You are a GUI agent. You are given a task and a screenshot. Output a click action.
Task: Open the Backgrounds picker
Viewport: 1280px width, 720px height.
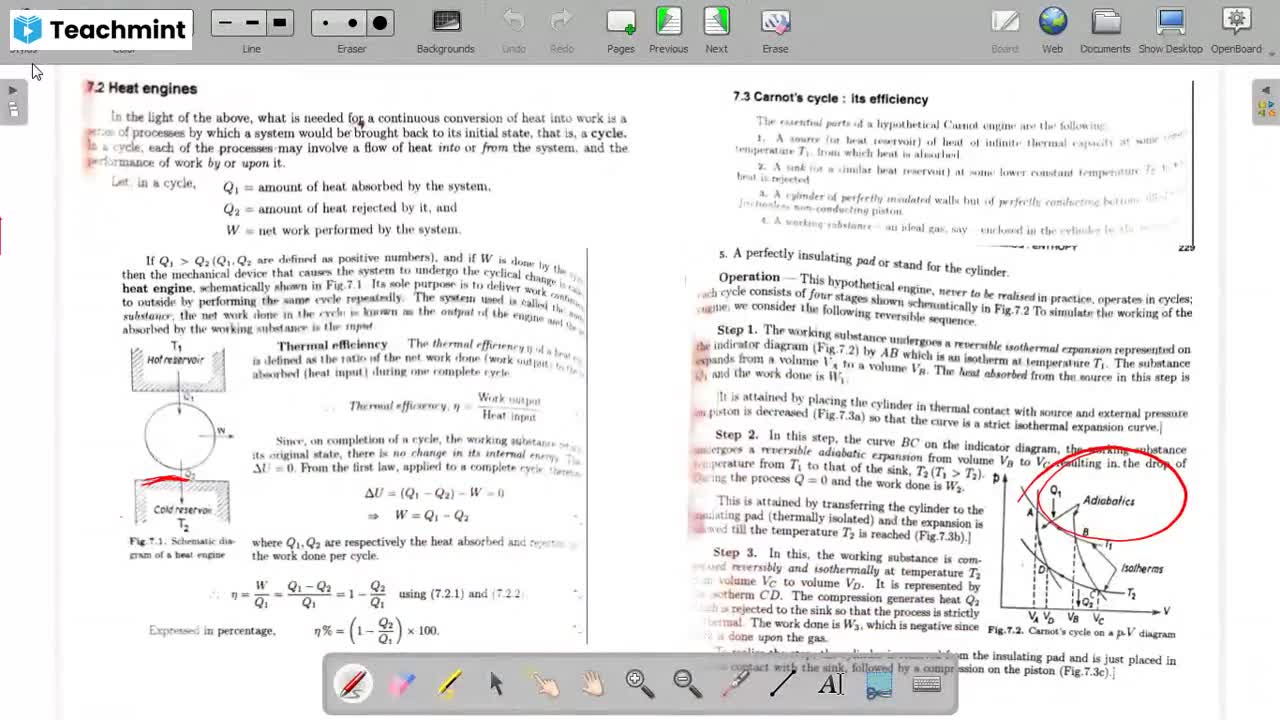(x=446, y=31)
